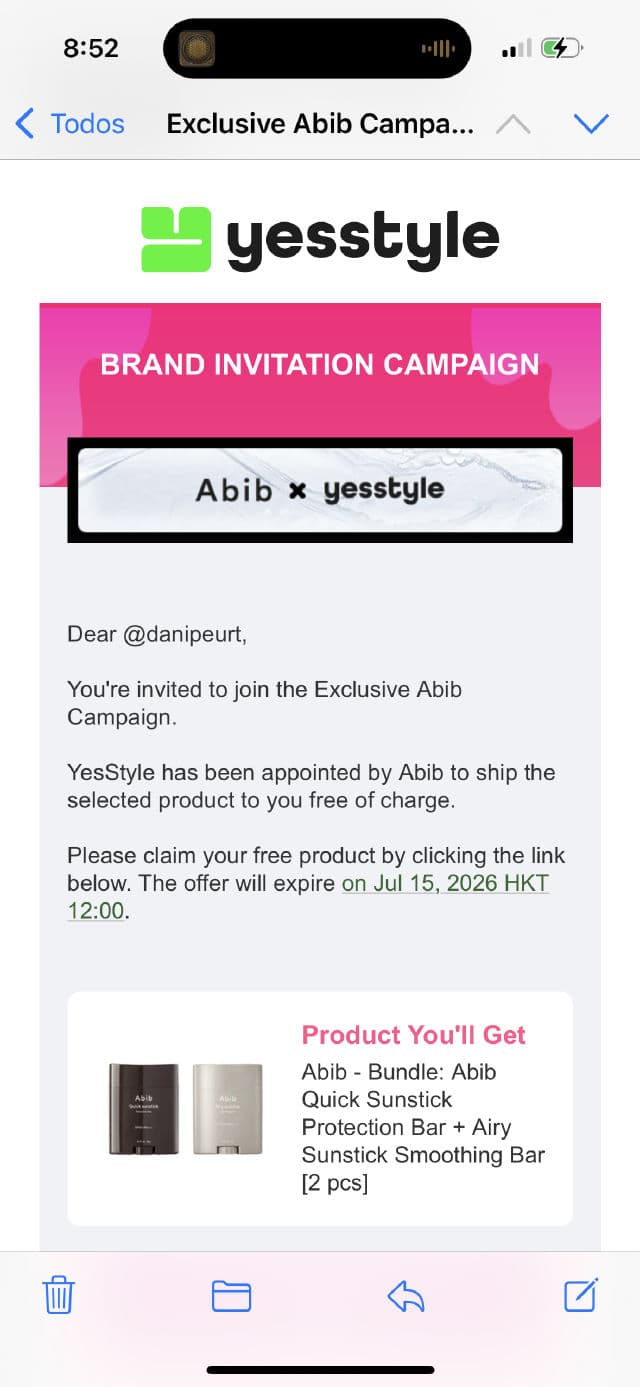Tap the Exclusive Abib Campa... subject title
This screenshot has width=640, height=1387.
[320, 124]
